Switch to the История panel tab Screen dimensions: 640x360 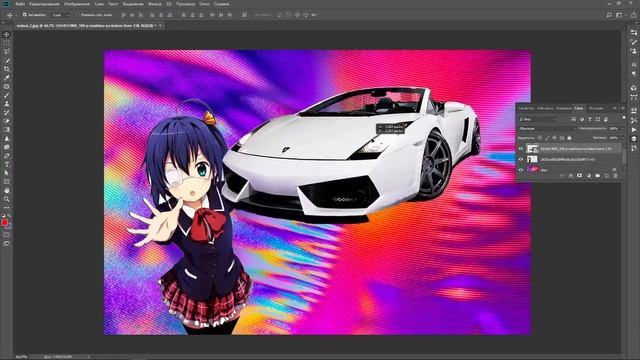[596, 108]
